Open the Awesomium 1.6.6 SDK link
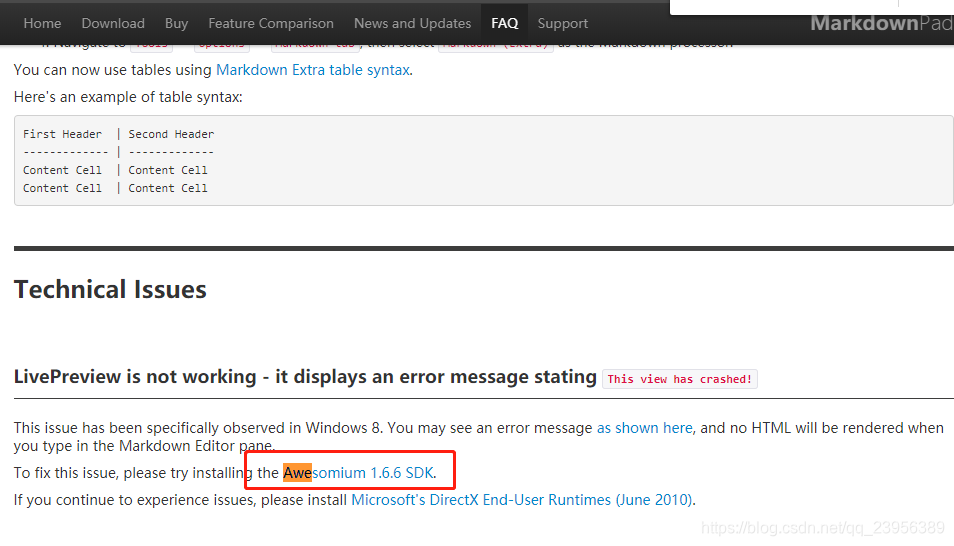Image resolution: width=954 pixels, height=546 pixels. (358, 473)
